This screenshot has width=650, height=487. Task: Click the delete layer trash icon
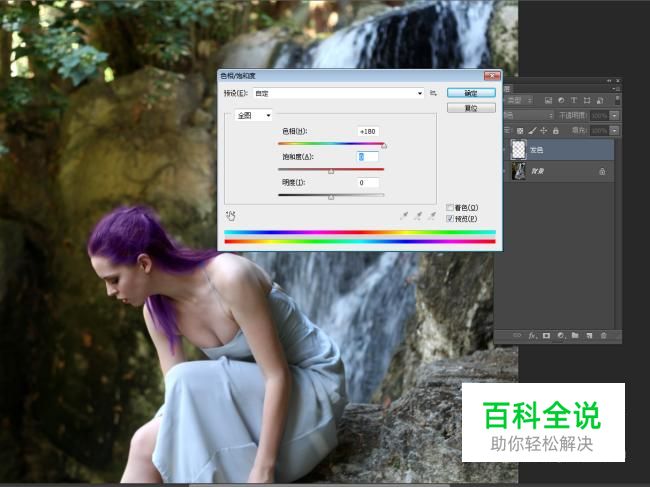pos(604,336)
